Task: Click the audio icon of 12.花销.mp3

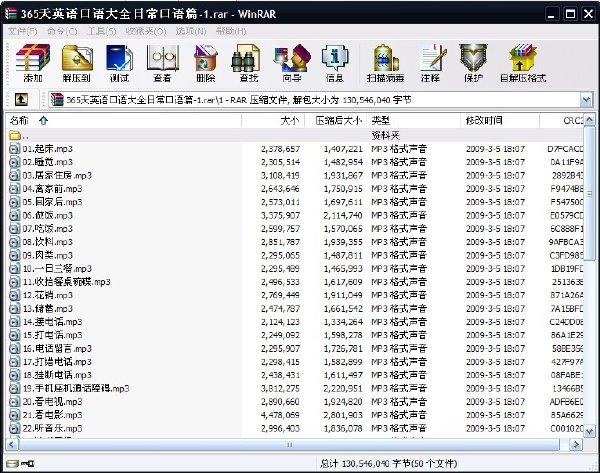Action: click(x=14, y=295)
